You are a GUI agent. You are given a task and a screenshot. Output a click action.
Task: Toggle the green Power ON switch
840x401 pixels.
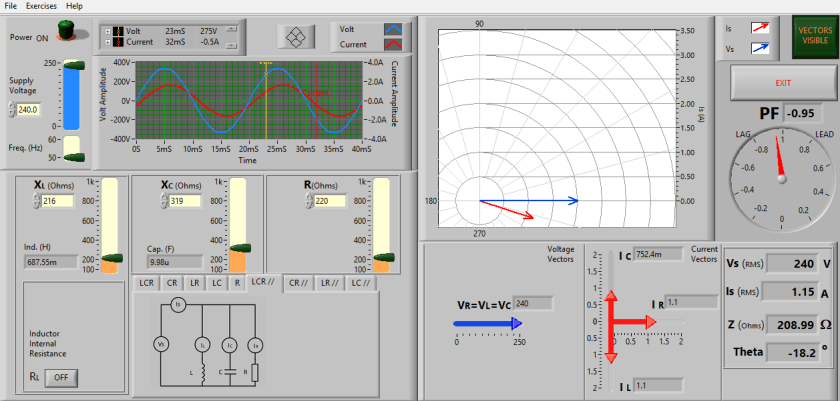(66, 30)
